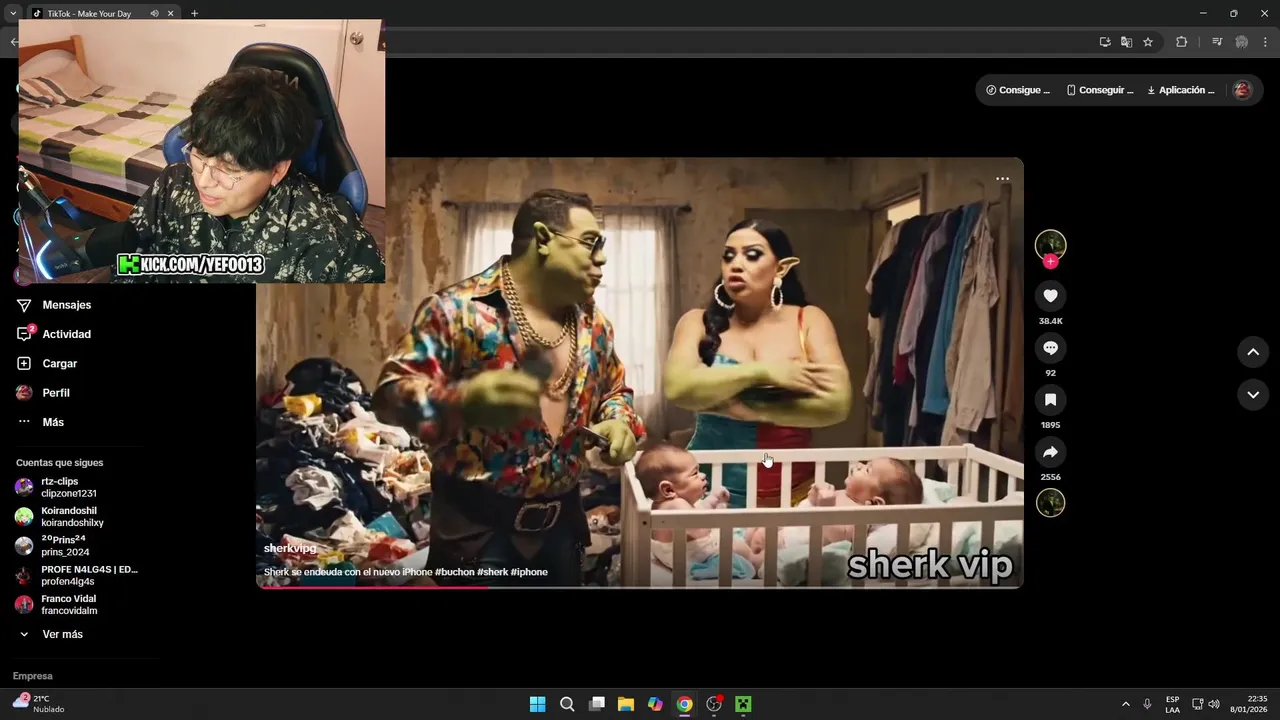
Task: Follow creator via red plus badge
Action: (1050, 261)
